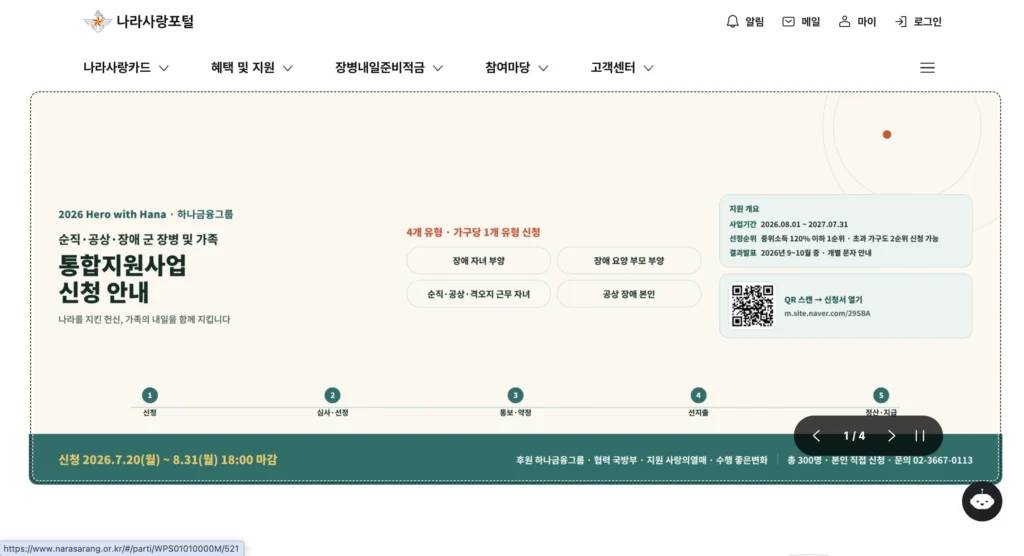Open the 마이 user profile icon

(x=844, y=22)
